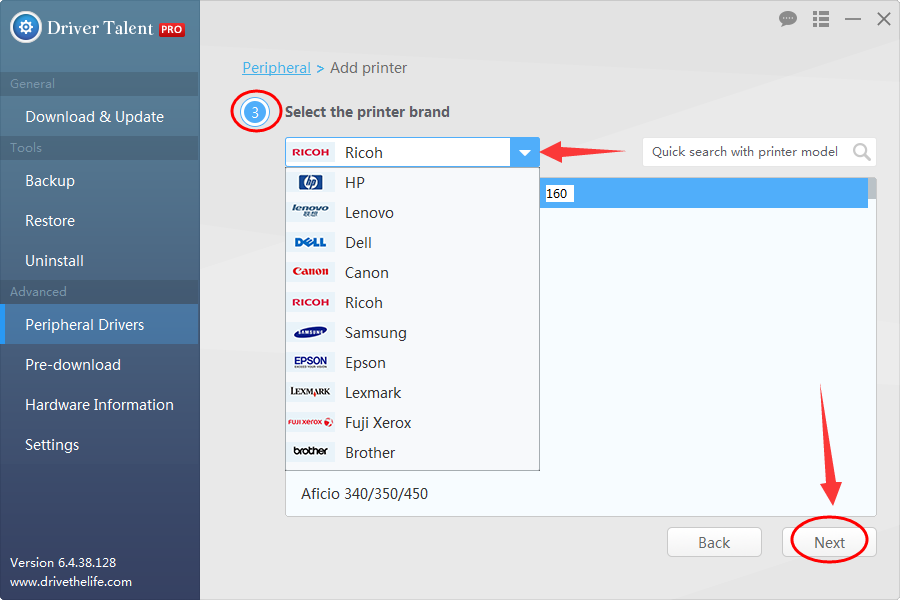Click the Samsung logo in brand list

pos(311,332)
